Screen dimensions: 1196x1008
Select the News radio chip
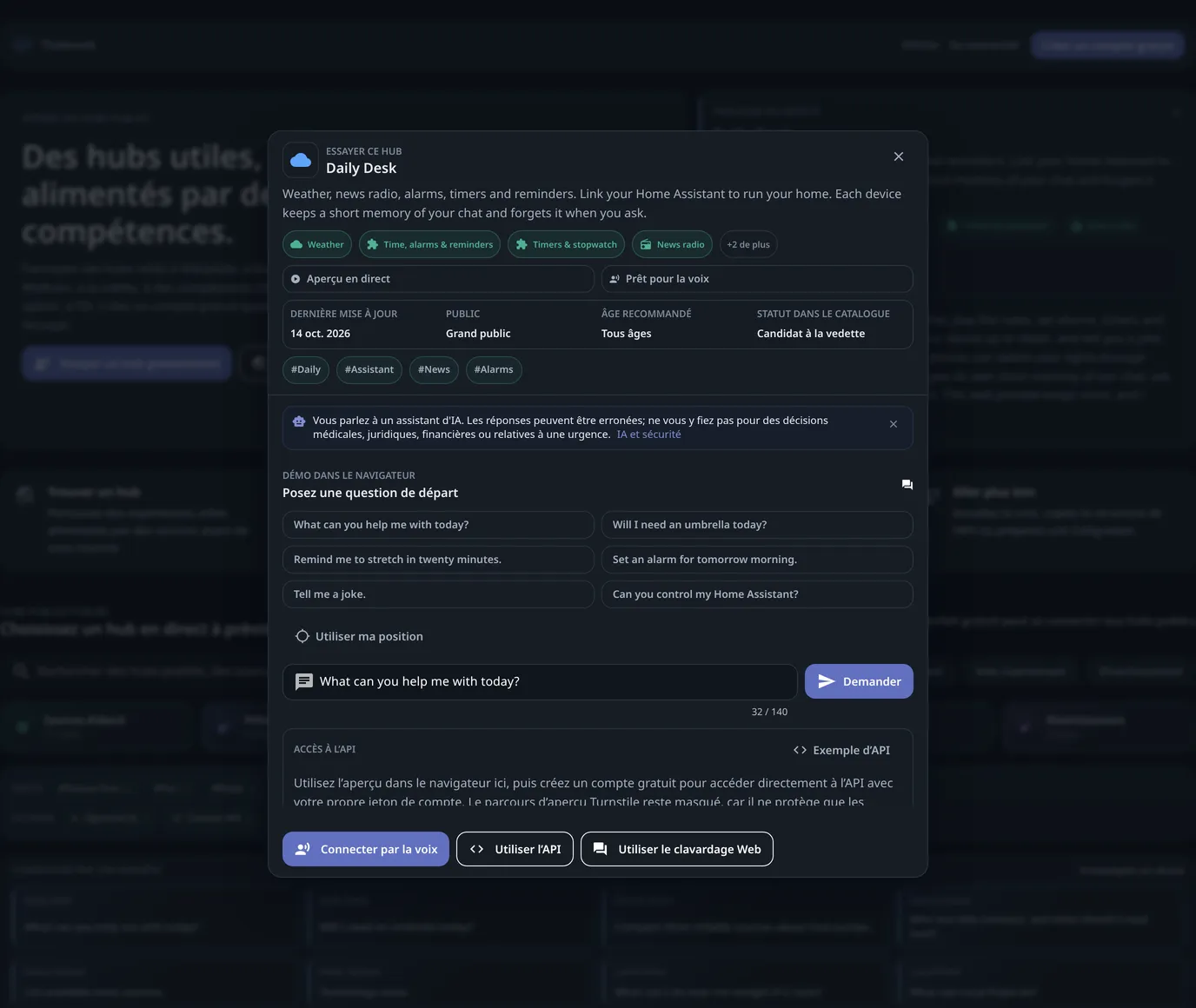pyautogui.click(x=672, y=244)
